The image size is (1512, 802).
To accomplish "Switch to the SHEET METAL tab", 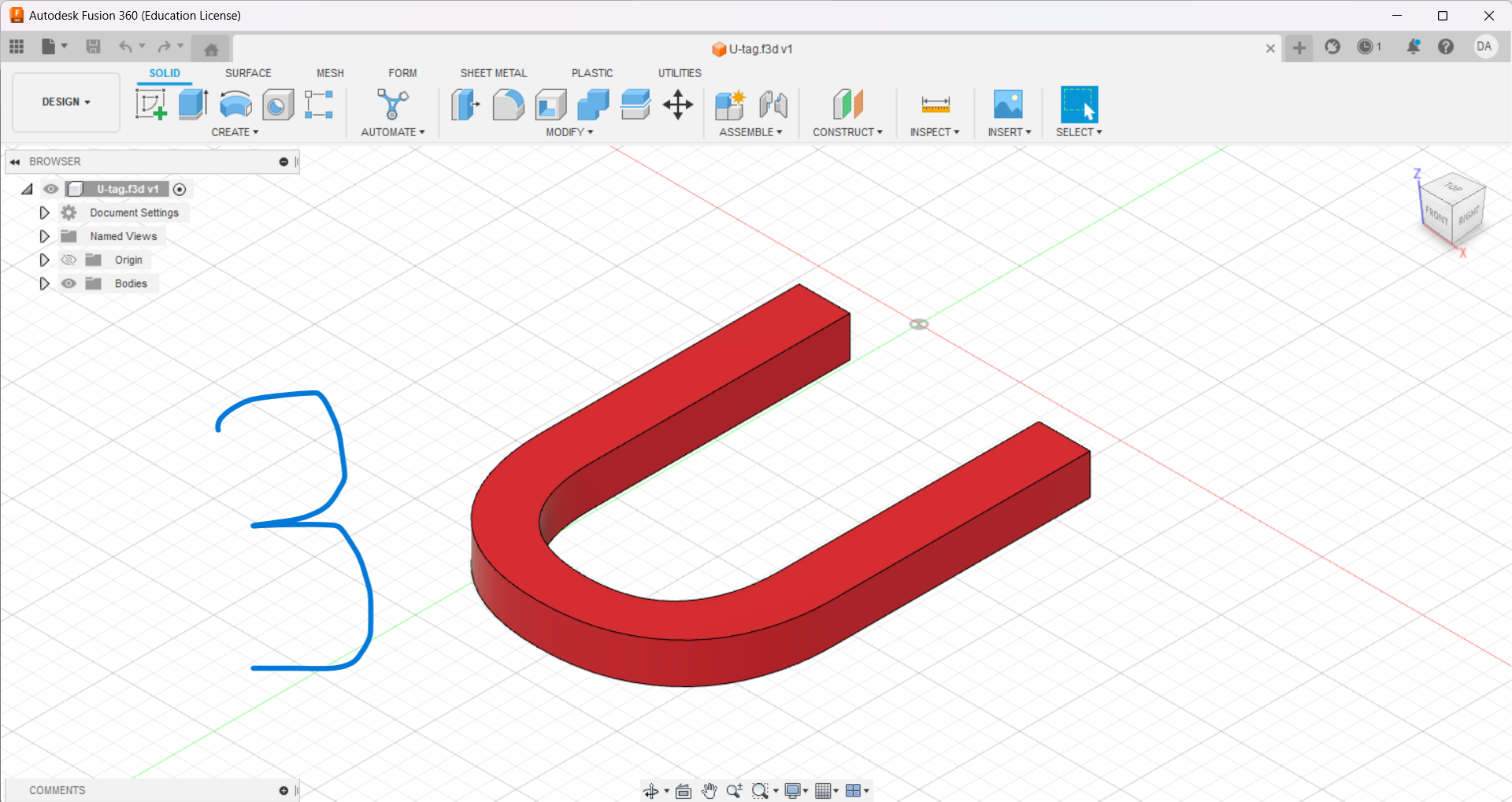I will point(494,73).
